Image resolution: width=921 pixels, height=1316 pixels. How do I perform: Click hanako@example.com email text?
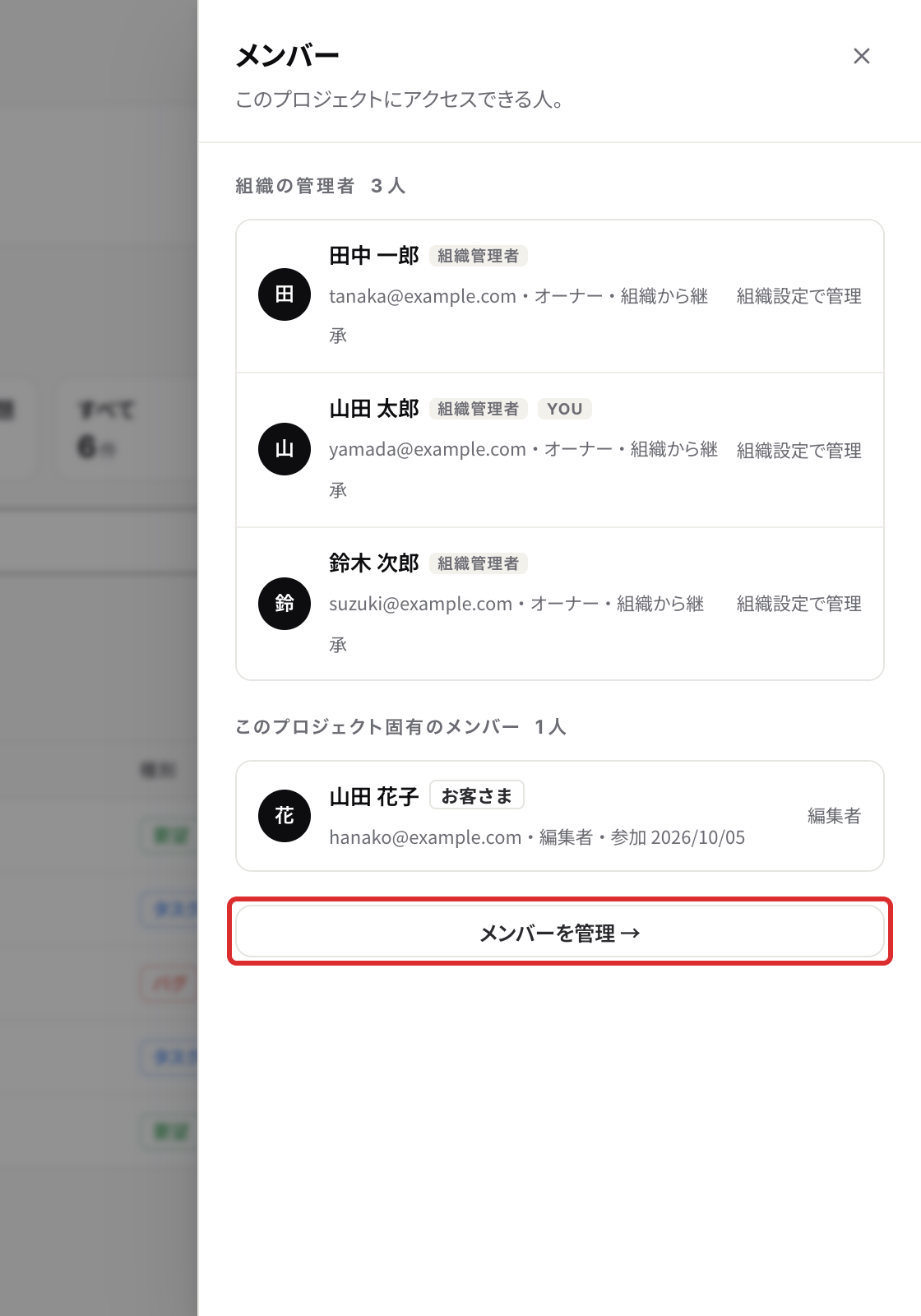pyautogui.click(x=425, y=837)
